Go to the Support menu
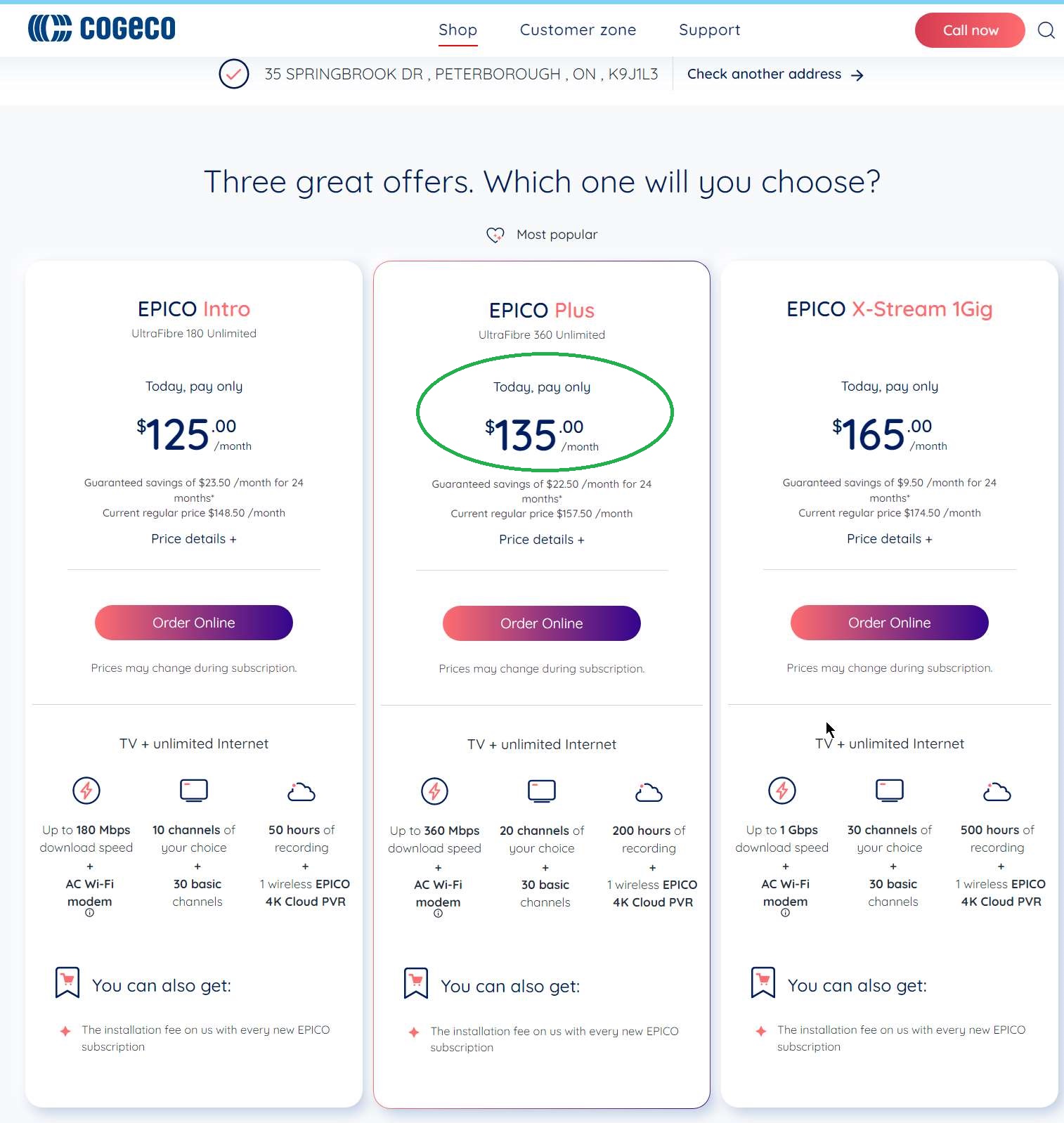Screen dimensions: 1064x1123 pyautogui.click(x=710, y=30)
